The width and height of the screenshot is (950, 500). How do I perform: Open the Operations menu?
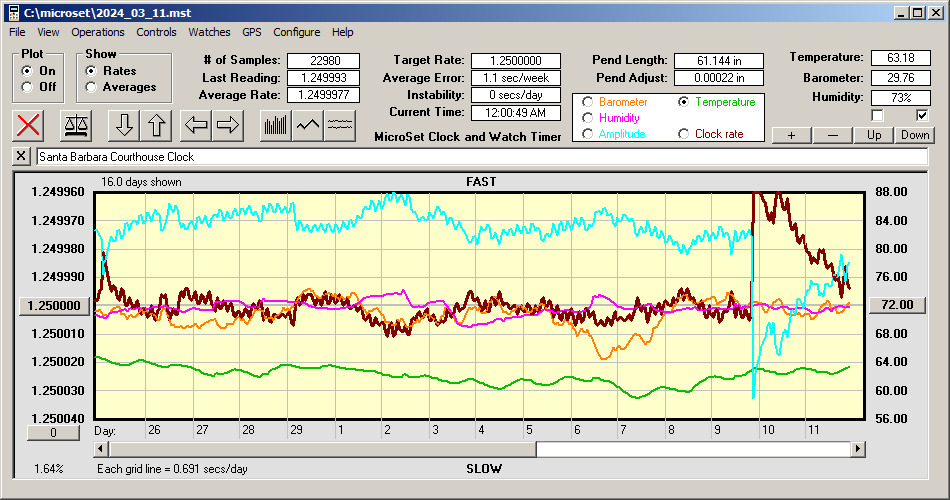98,32
